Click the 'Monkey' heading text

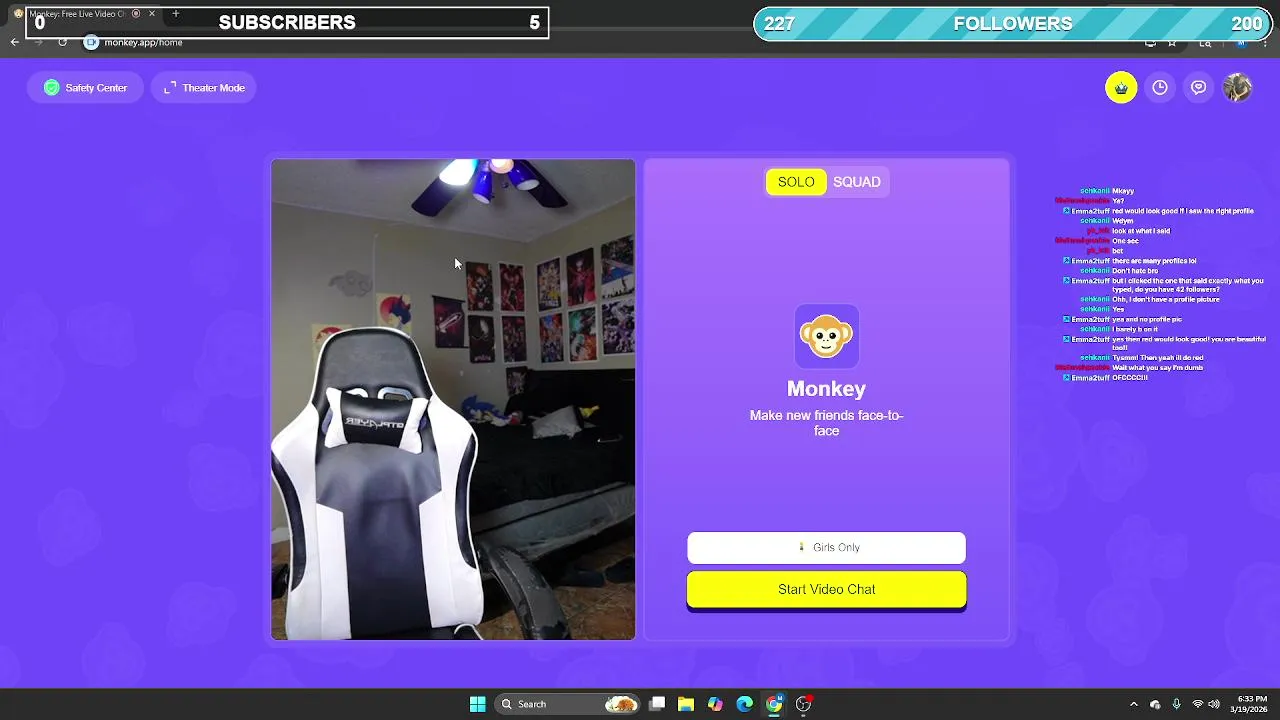[826, 388]
